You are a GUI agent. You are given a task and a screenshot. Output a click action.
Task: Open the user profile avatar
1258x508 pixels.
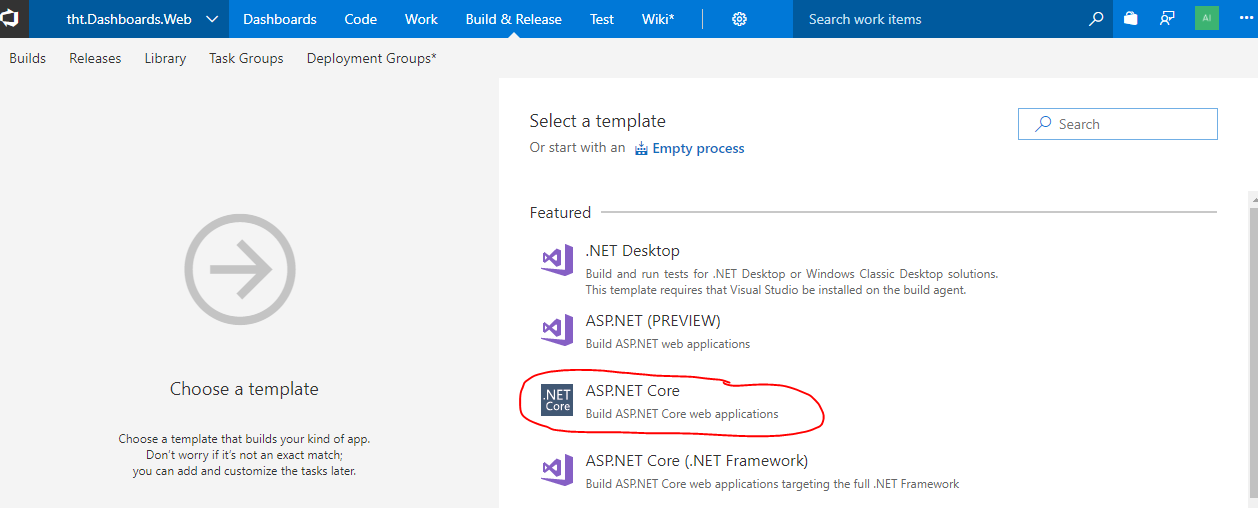(1207, 18)
